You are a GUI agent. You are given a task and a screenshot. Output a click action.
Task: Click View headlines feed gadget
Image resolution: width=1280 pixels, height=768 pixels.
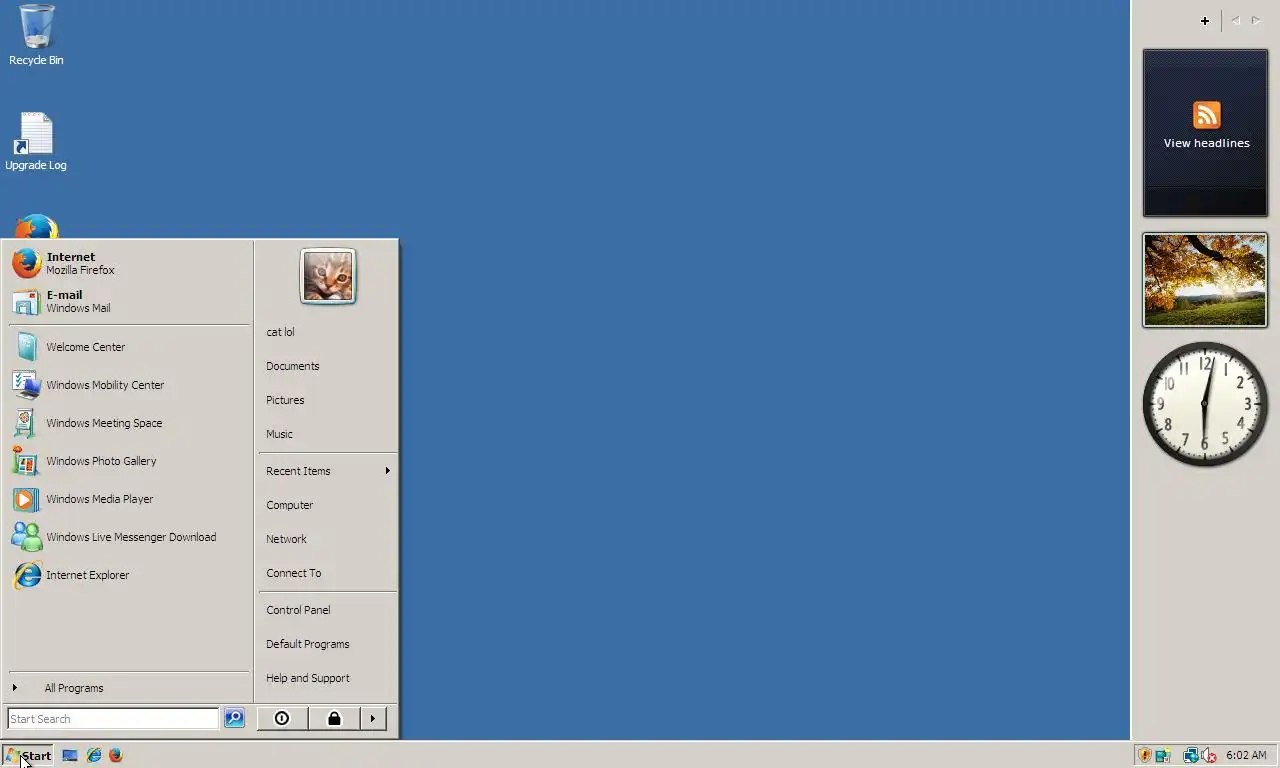1205,133
